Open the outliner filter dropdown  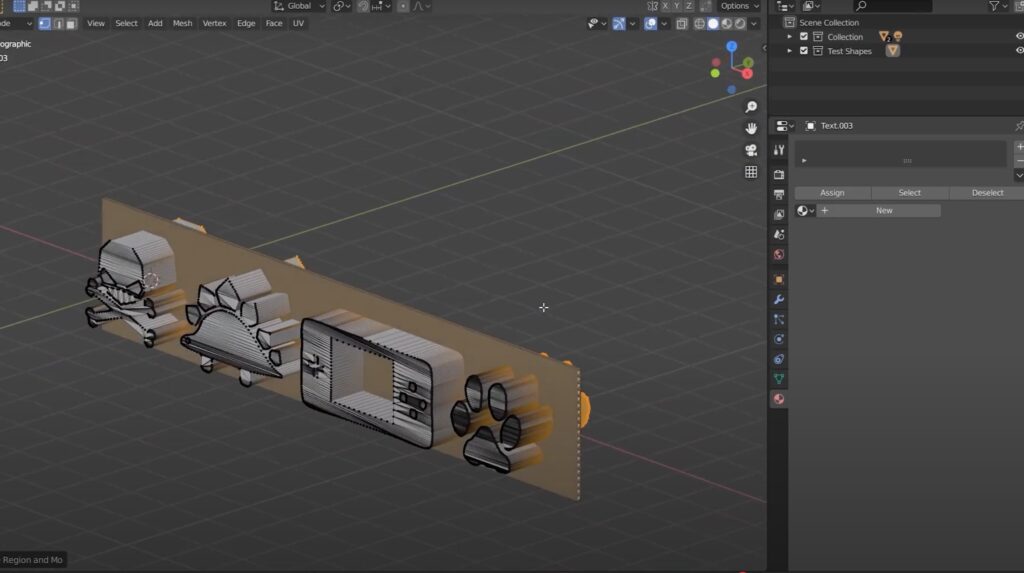[998, 6]
